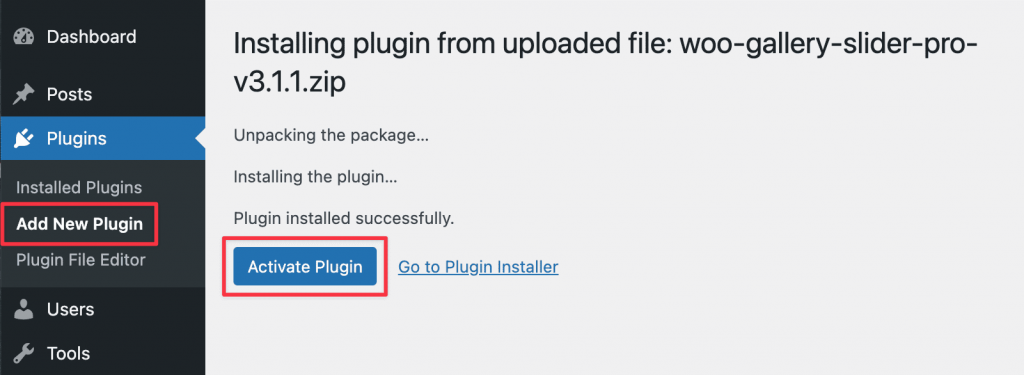This screenshot has width=1024, height=375.
Task: Open the Posts menu label
Action: (x=69, y=95)
